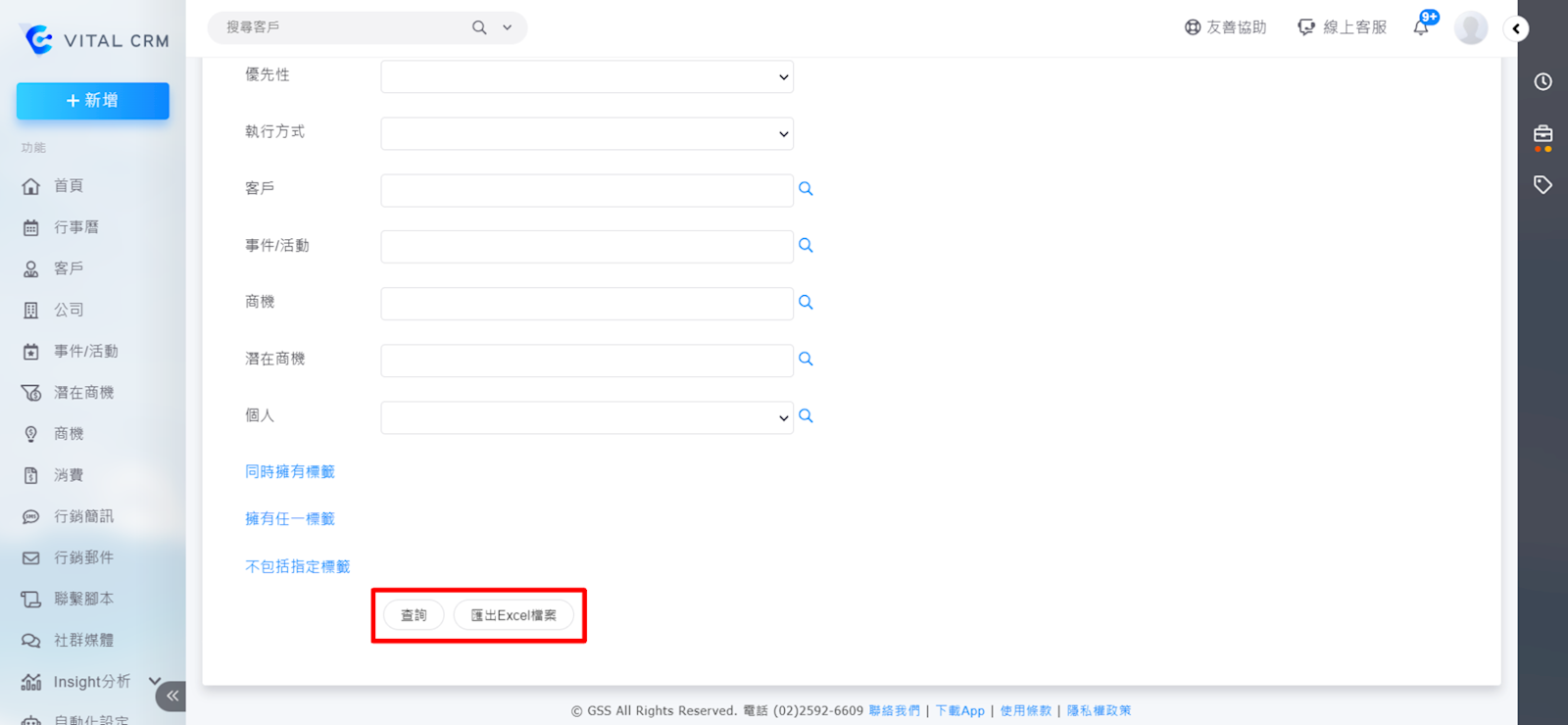Click search icon beside 潛在商機 field
The width and height of the screenshot is (1568, 725).
pos(806,360)
